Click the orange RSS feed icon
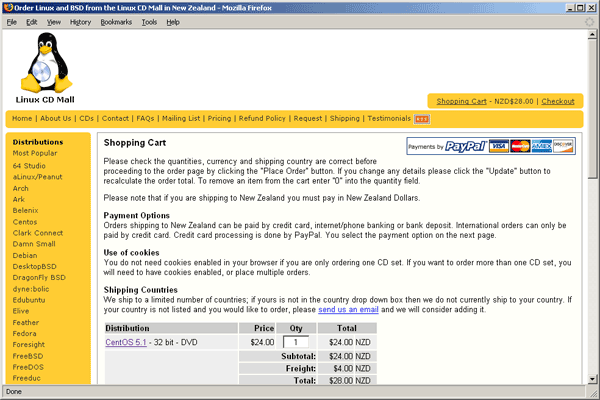Screen dimensions: 600x400 (422, 119)
